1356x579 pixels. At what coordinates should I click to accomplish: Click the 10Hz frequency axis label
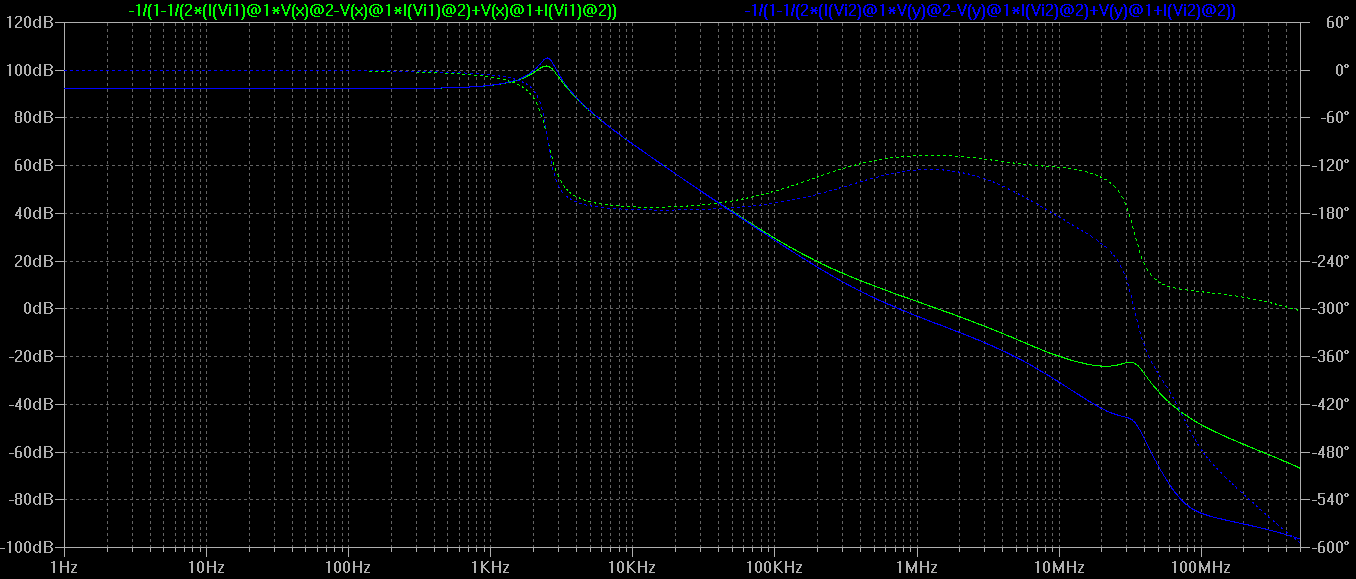click(x=206, y=568)
